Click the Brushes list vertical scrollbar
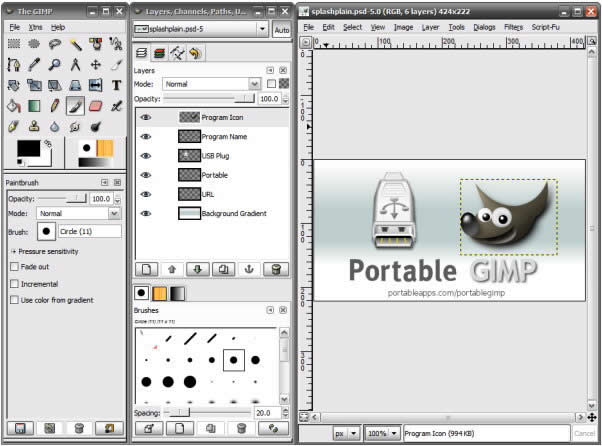The width and height of the screenshot is (602, 446). point(284,366)
